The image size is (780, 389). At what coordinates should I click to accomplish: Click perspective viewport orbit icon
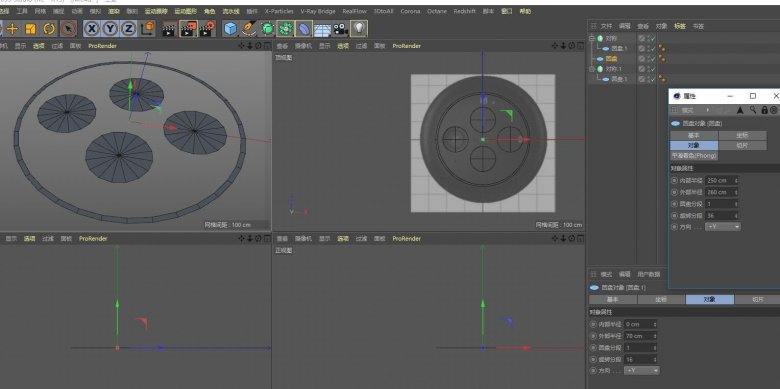[x=258, y=46]
